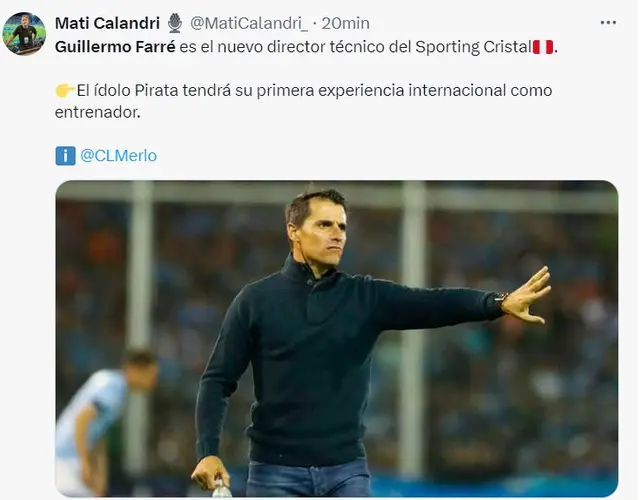This screenshot has height=500, width=640.
Task: Open Mati Calandri's profile avatar
Action: [25, 33]
